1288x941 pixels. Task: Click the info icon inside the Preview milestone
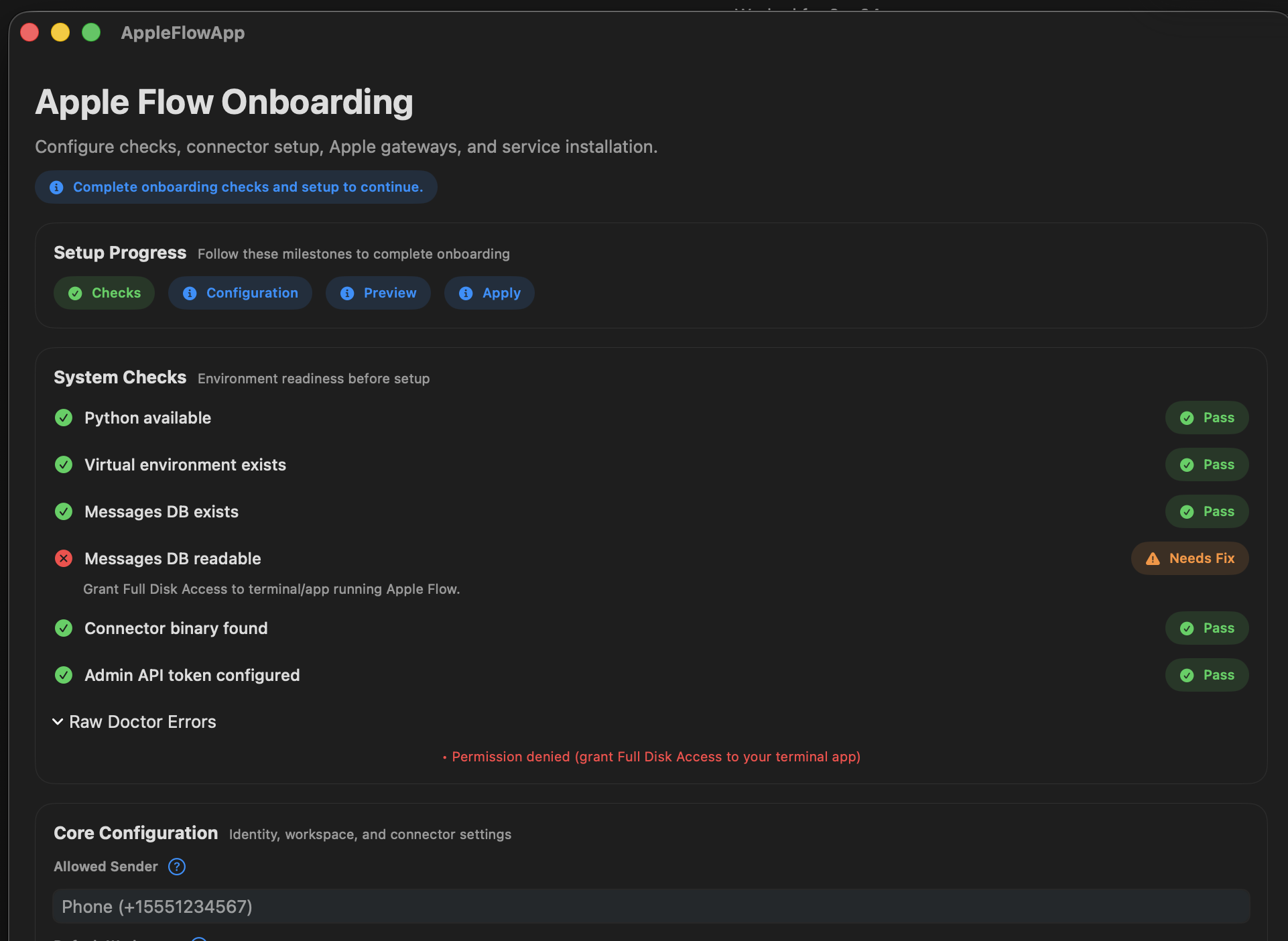tap(346, 293)
